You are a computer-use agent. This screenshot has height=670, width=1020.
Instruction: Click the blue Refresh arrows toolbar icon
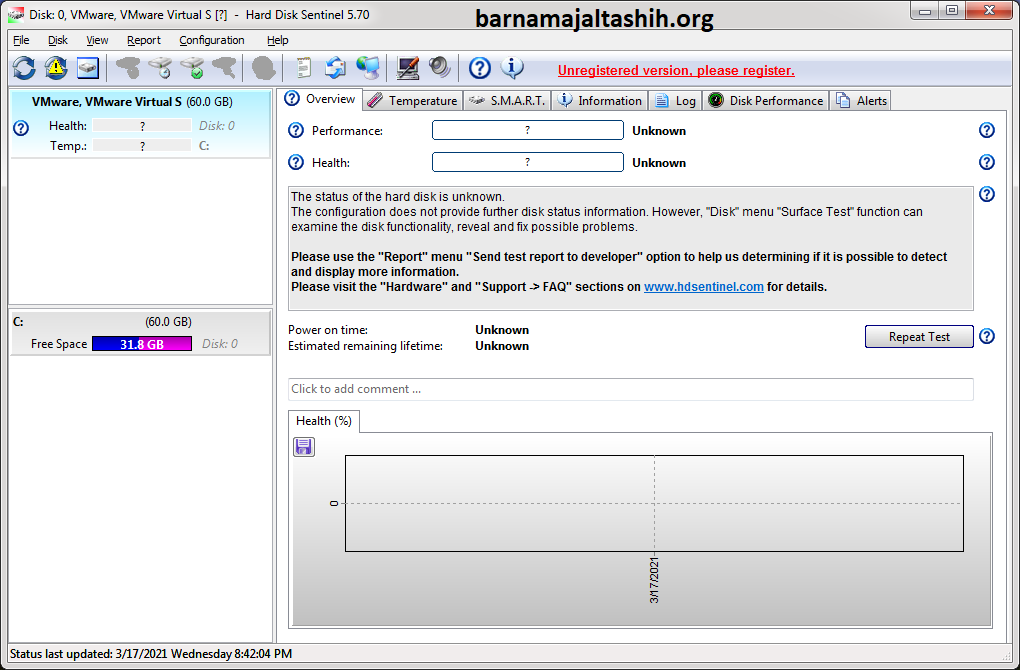coord(24,68)
